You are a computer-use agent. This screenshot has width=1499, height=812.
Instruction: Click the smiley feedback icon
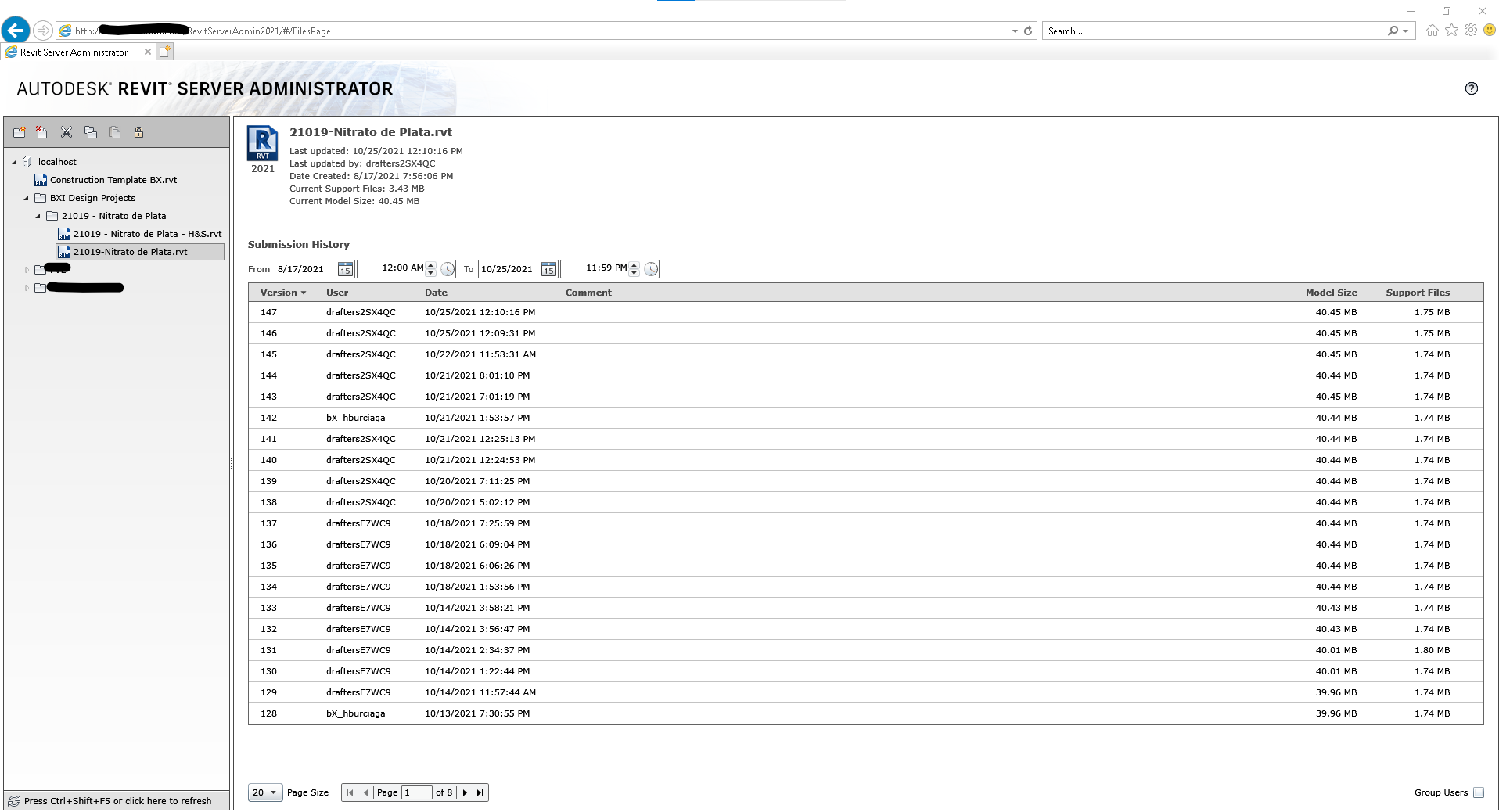[x=1490, y=31]
